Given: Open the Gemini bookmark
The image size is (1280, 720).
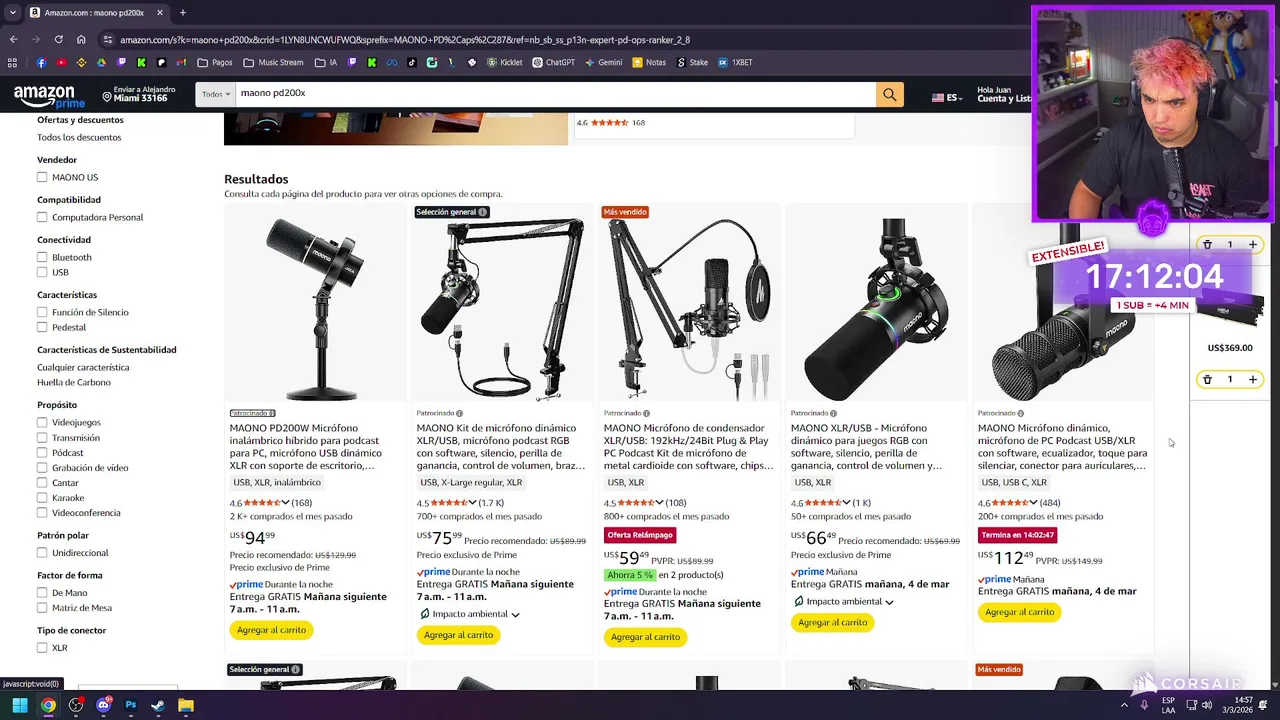Looking at the screenshot, I should (x=602, y=62).
